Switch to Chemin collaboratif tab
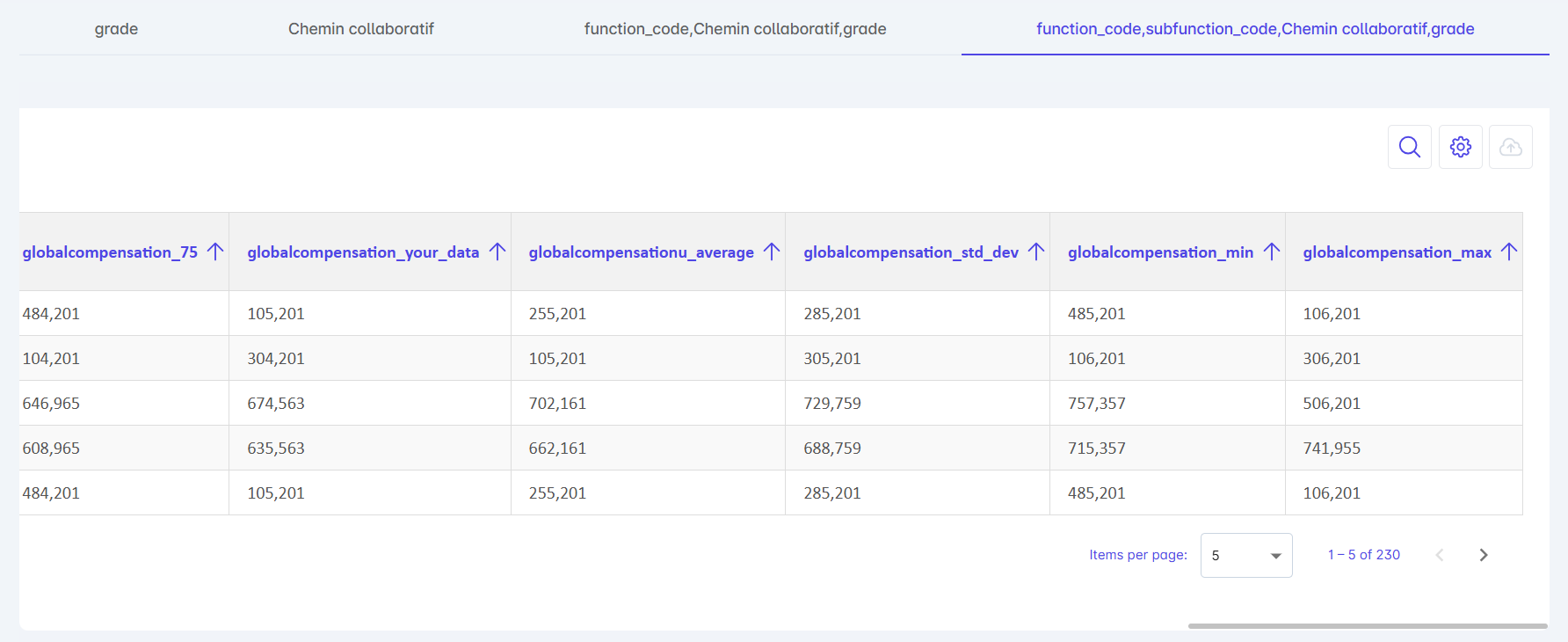The image size is (1568, 642). tap(360, 29)
